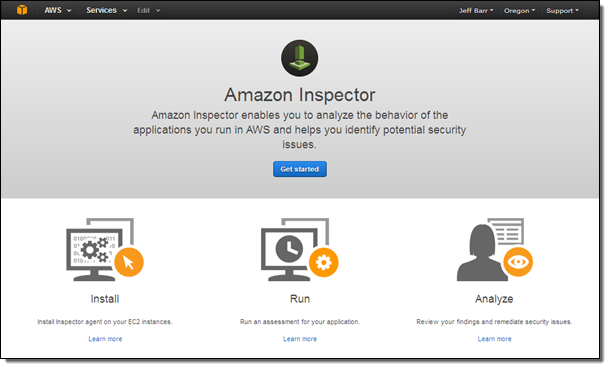
Task: Click the orange AWS cube logo
Action: click(22, 10)
